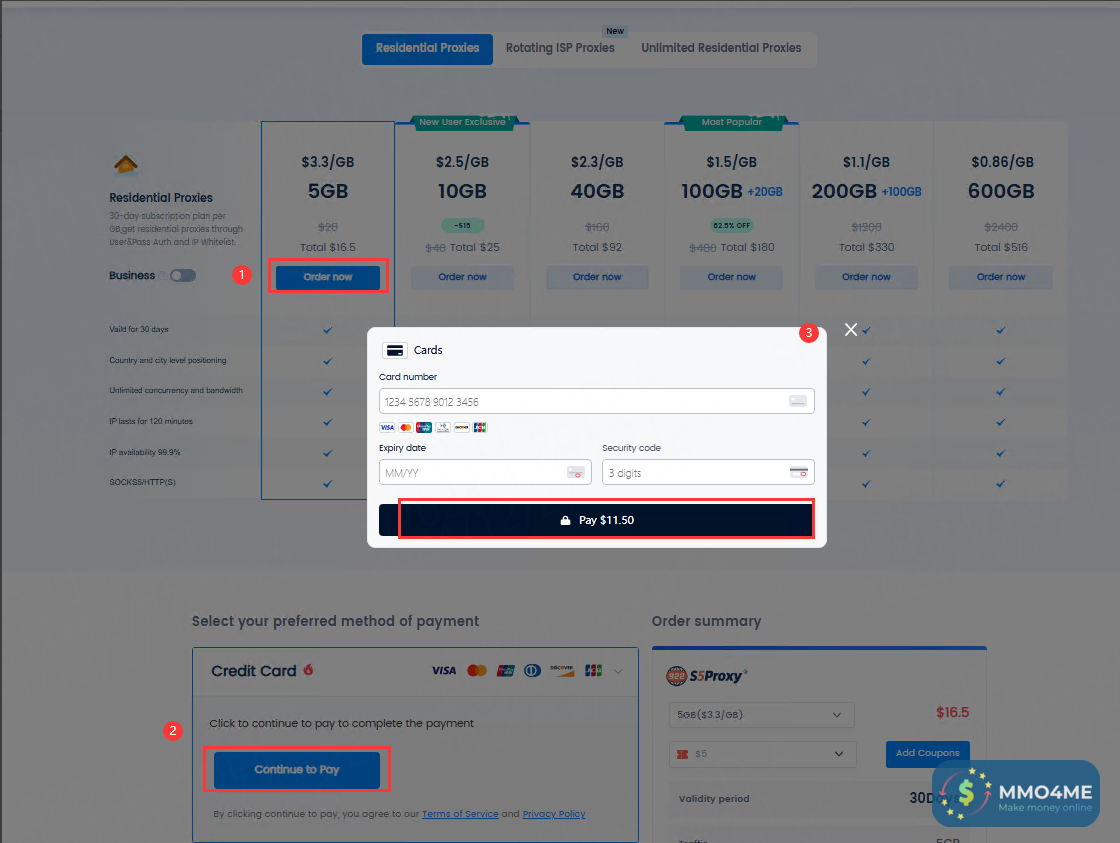Order the 5GB plan now
This screenshot has width=1120, height=843.
click(x=328, y=277)
